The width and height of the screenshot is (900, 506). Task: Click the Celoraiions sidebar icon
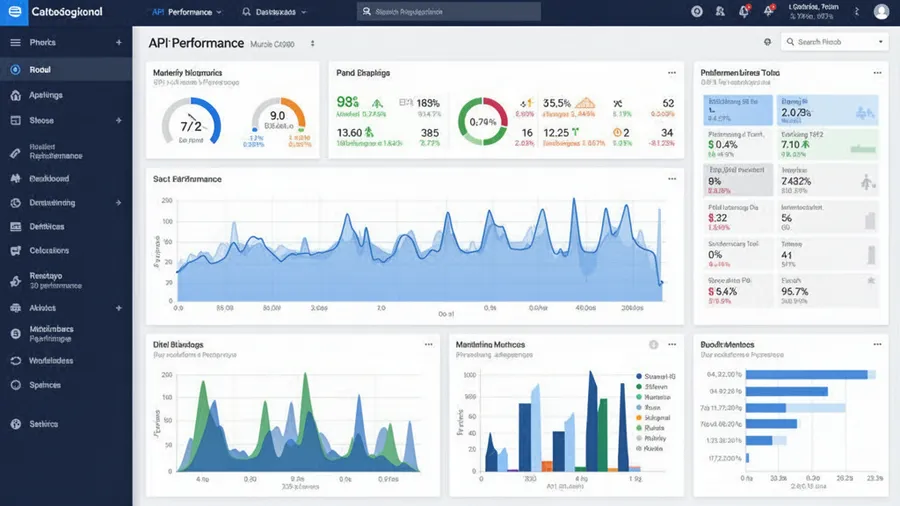click(15, 251)
